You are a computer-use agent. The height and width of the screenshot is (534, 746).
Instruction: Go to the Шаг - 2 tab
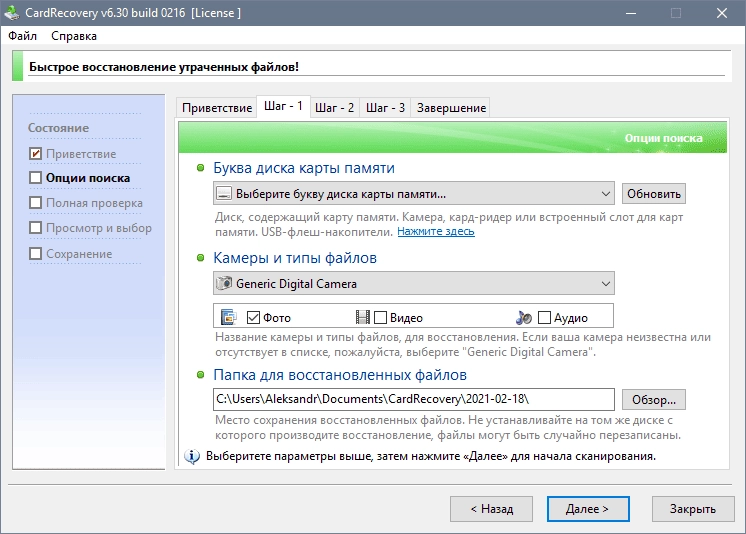335,108
